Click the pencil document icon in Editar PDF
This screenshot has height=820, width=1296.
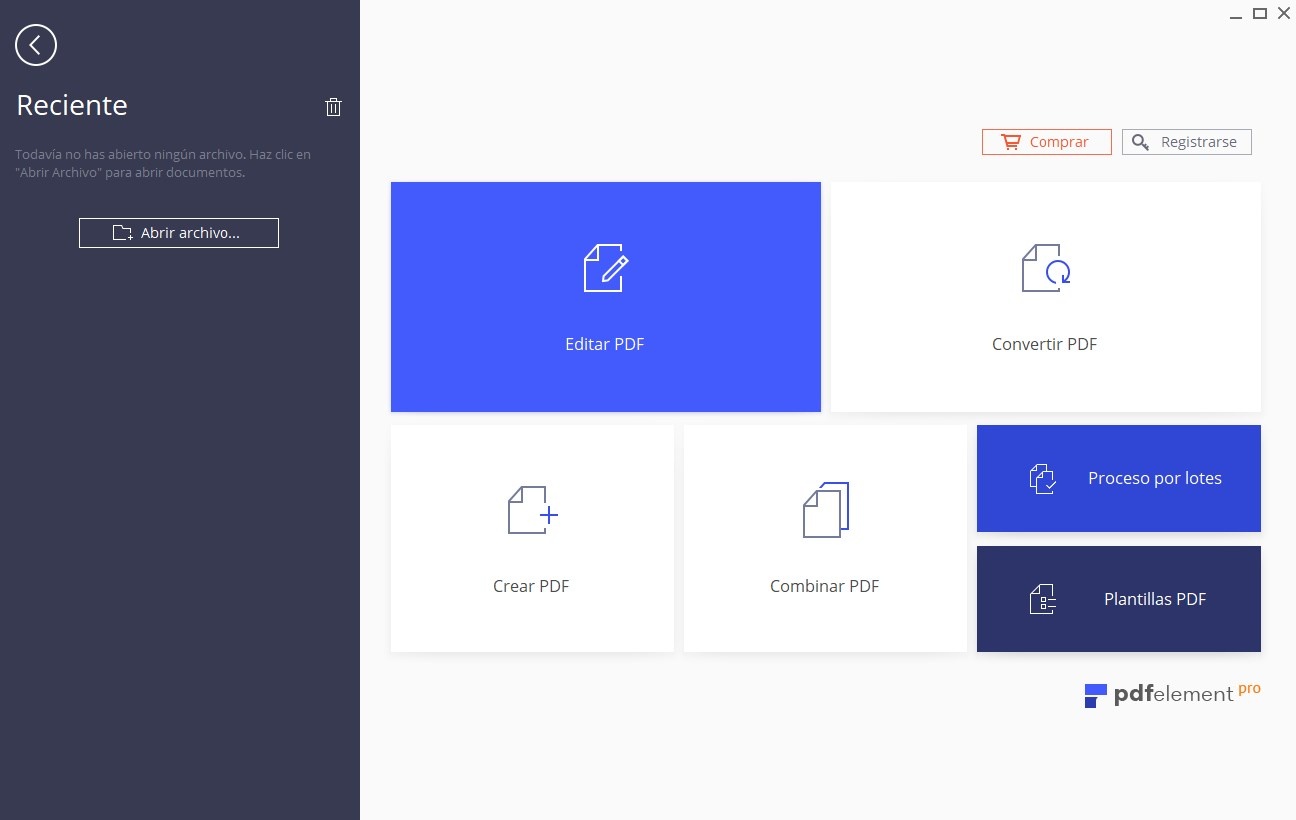coord(606,268)
